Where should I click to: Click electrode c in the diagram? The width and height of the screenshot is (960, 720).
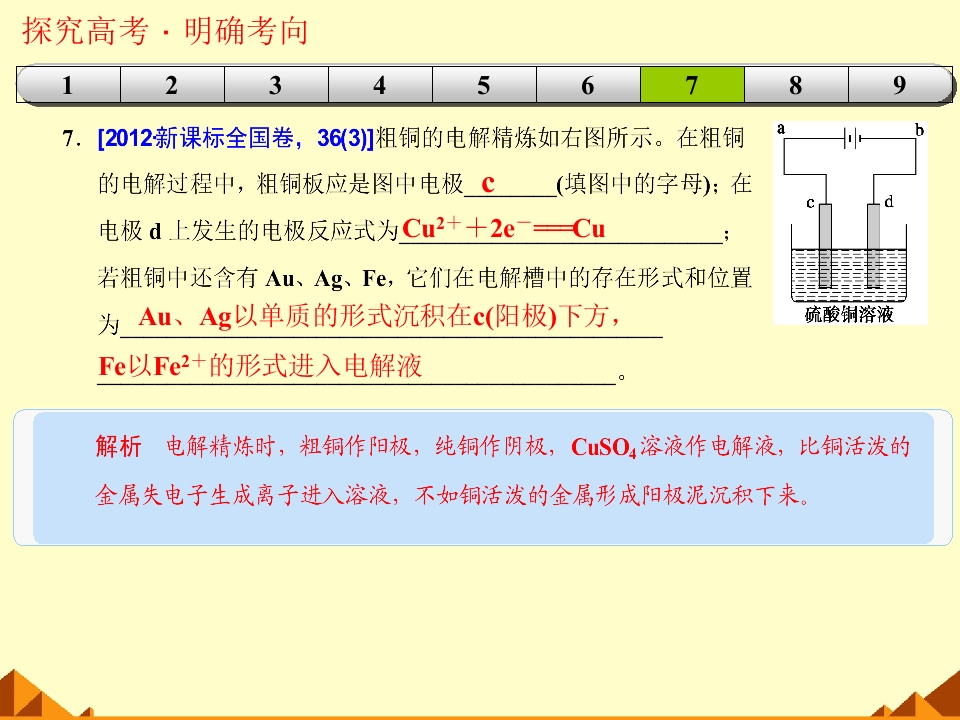tap(825, 245)
